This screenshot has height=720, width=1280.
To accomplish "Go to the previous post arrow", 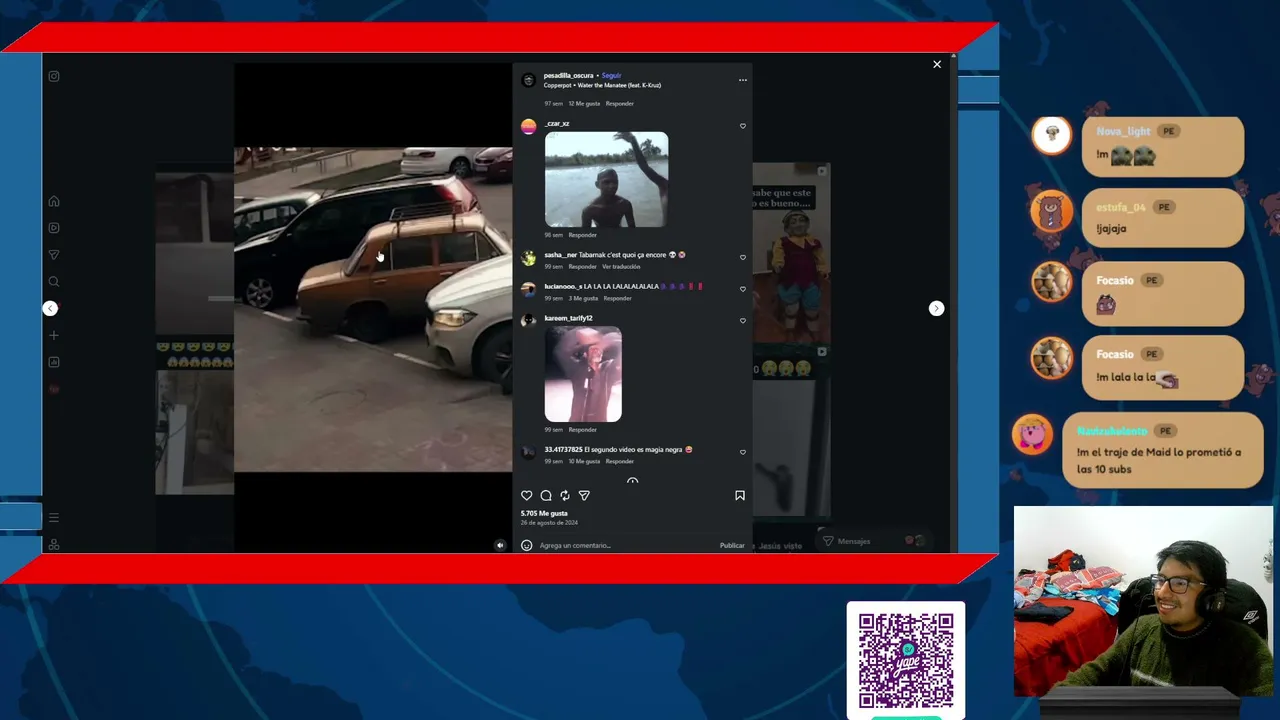I will point(50,308).
